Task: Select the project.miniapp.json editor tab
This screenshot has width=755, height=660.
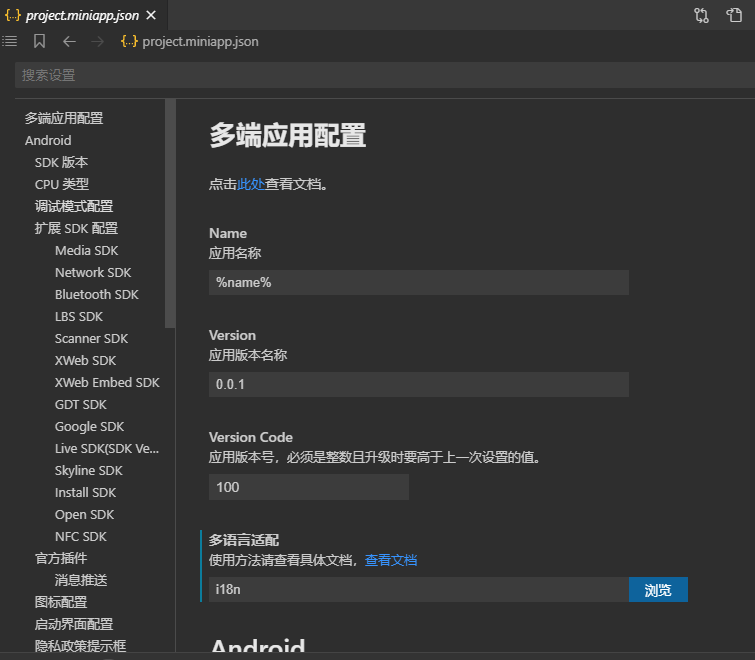Action: click(x=84, y=15)
